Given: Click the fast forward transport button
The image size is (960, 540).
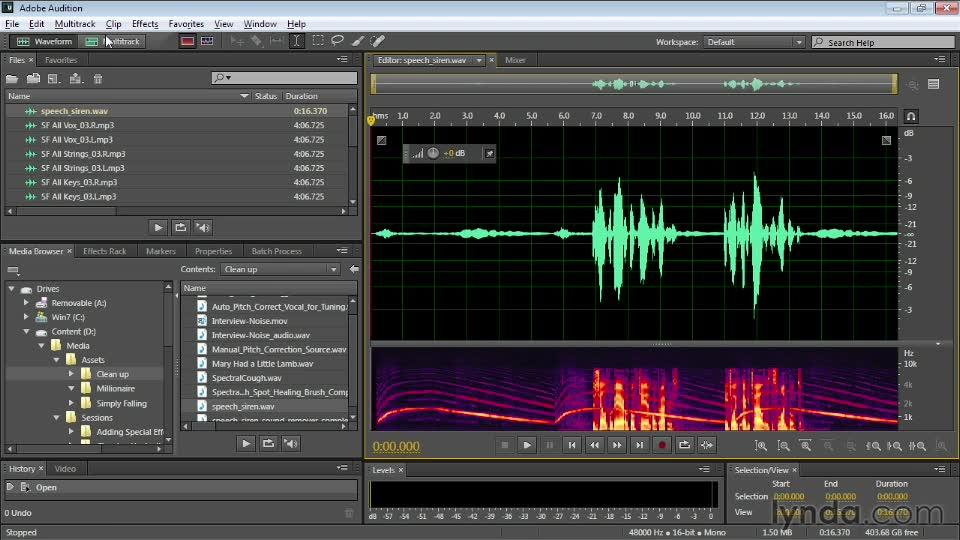Looking at the screenshot, I should click(617, 446).
